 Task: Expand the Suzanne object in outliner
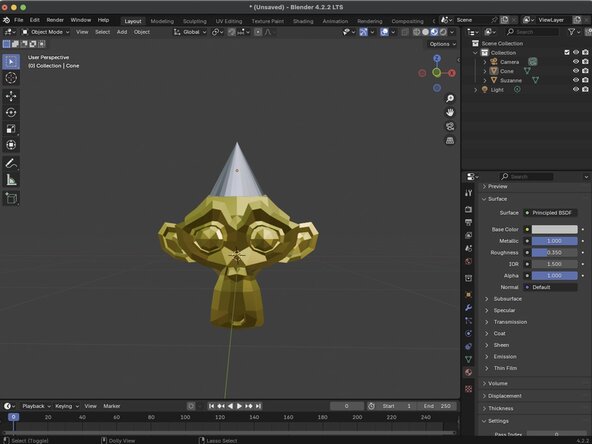coord(485,80)
